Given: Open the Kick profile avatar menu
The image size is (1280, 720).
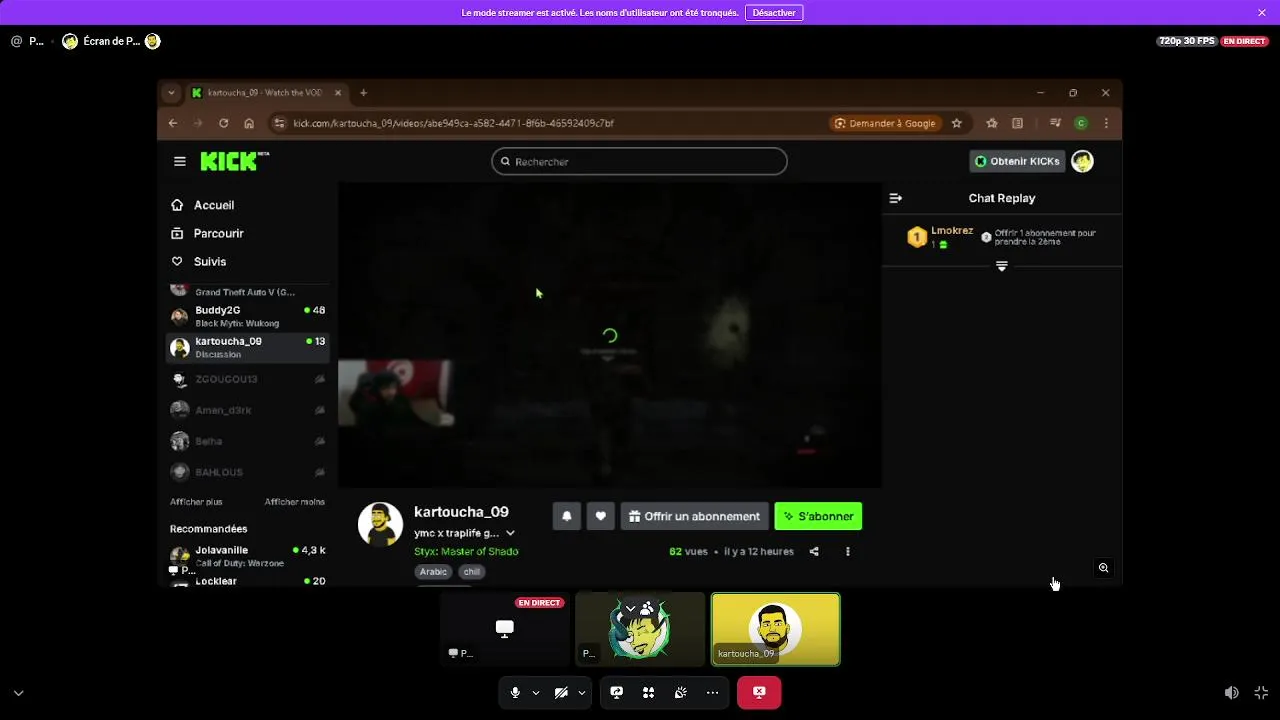Looking at the screenshot, I should click(x=1082, y=161).
